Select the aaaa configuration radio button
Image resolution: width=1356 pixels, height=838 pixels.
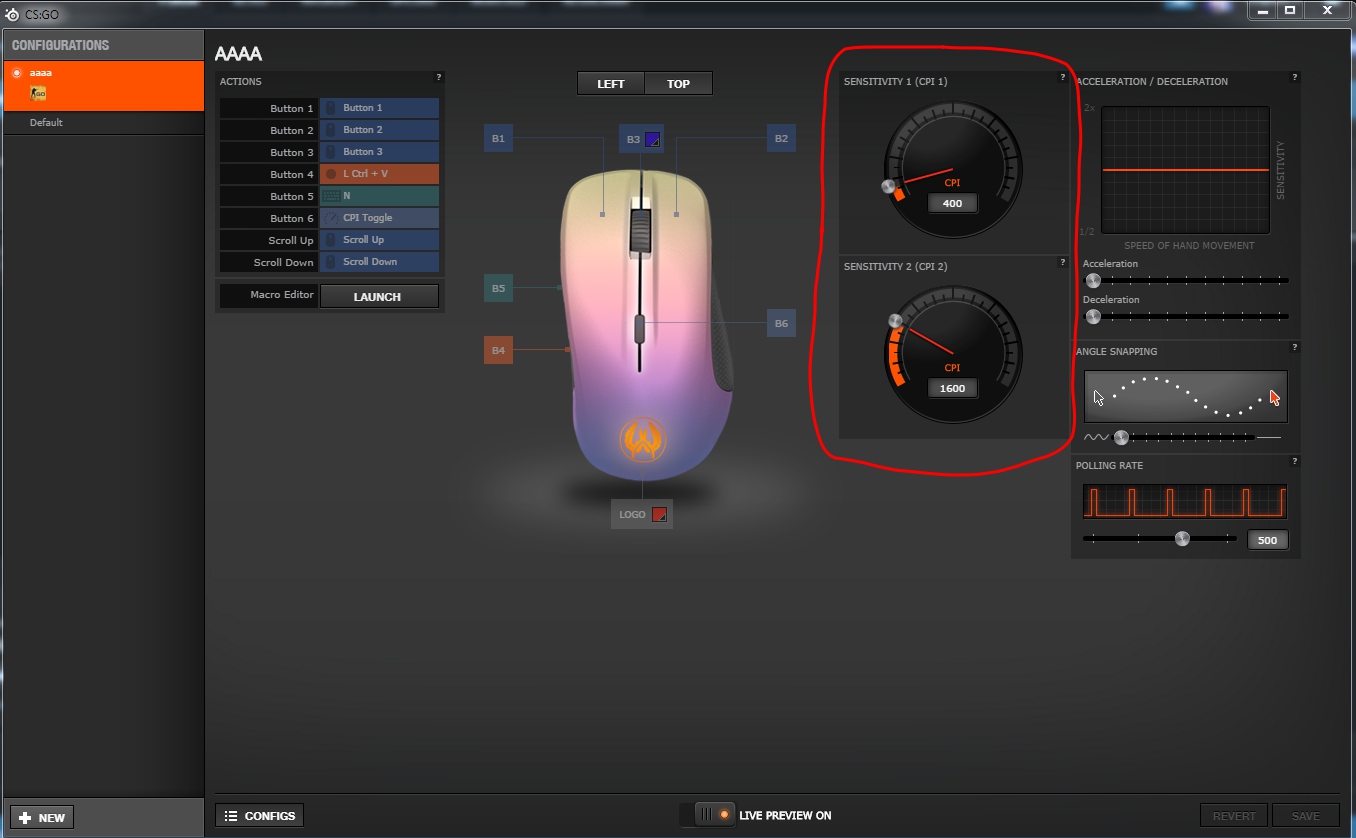(17, 73)
